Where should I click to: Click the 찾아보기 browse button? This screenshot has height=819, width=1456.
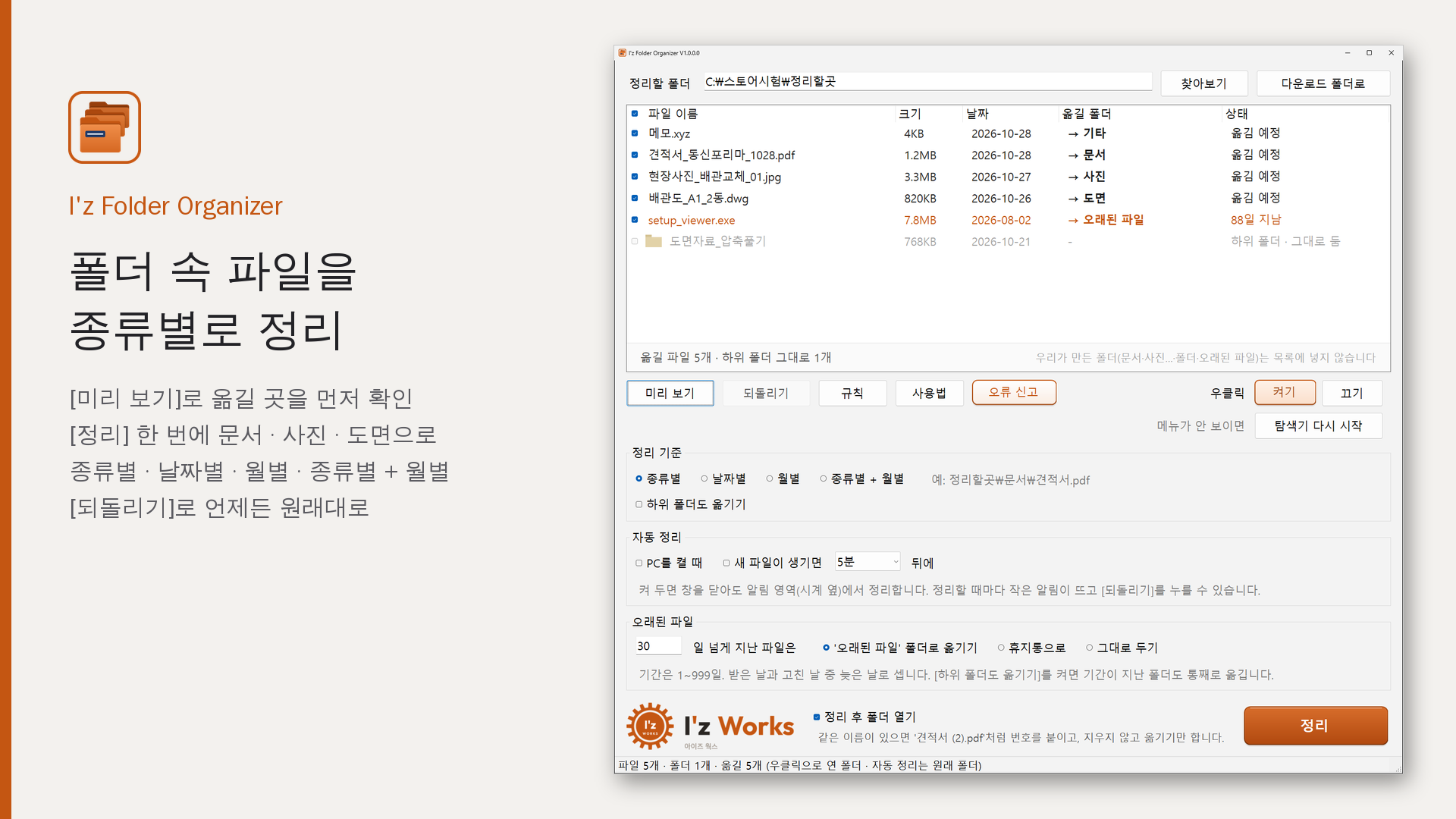pos(1204,83)
